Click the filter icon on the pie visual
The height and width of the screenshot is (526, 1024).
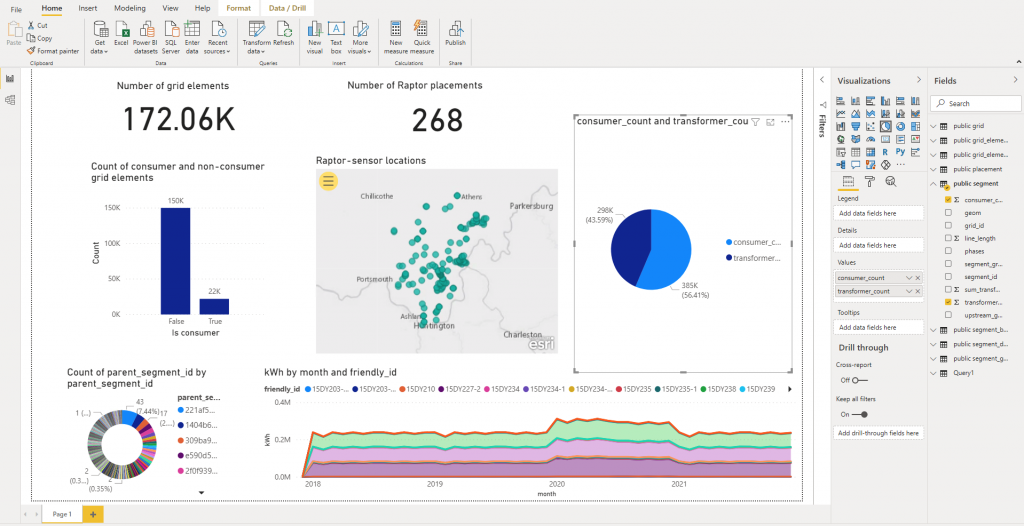[x=756, y=122]
